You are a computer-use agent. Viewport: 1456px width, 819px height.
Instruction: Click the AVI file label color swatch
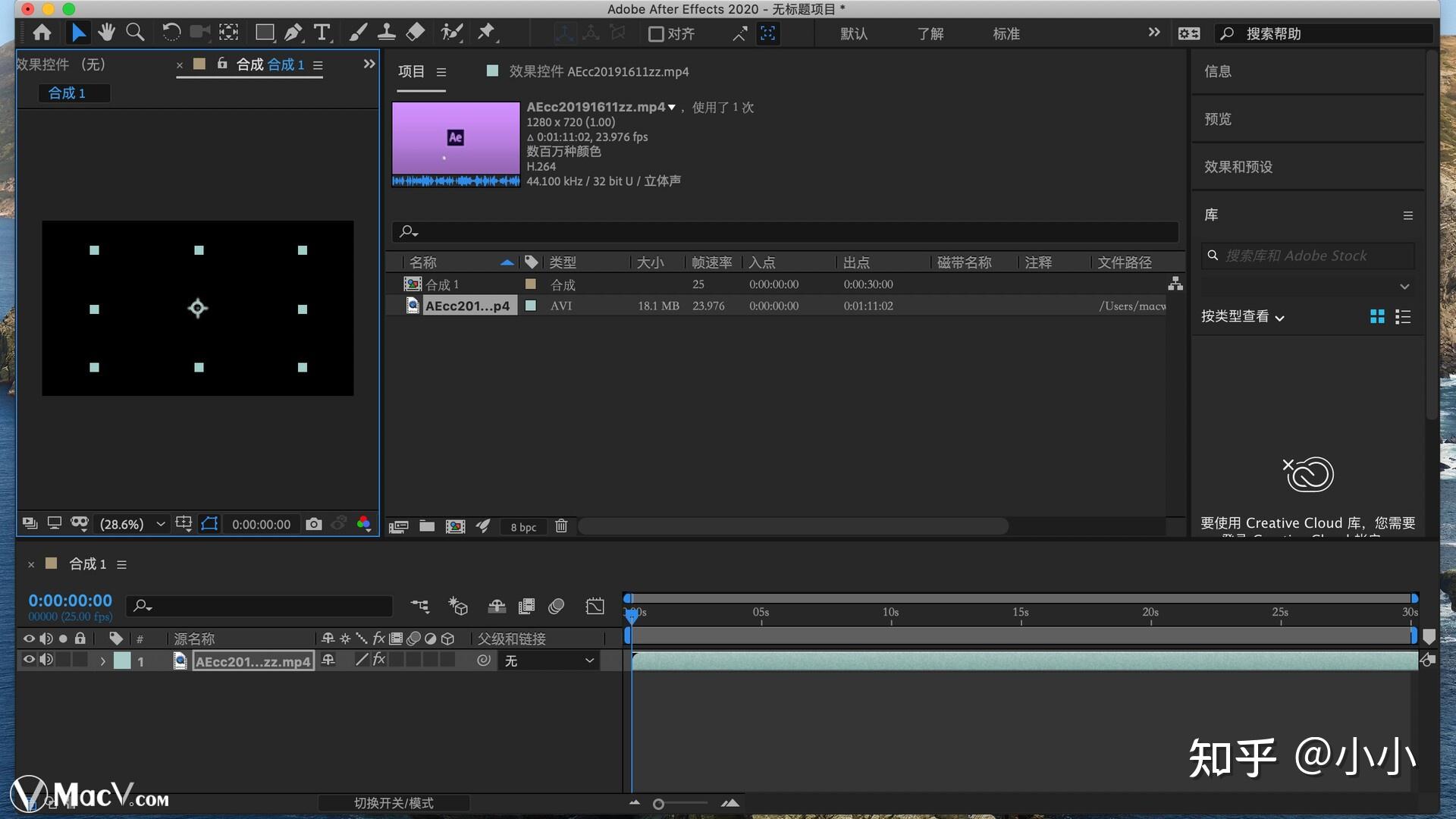click(531, 306)
